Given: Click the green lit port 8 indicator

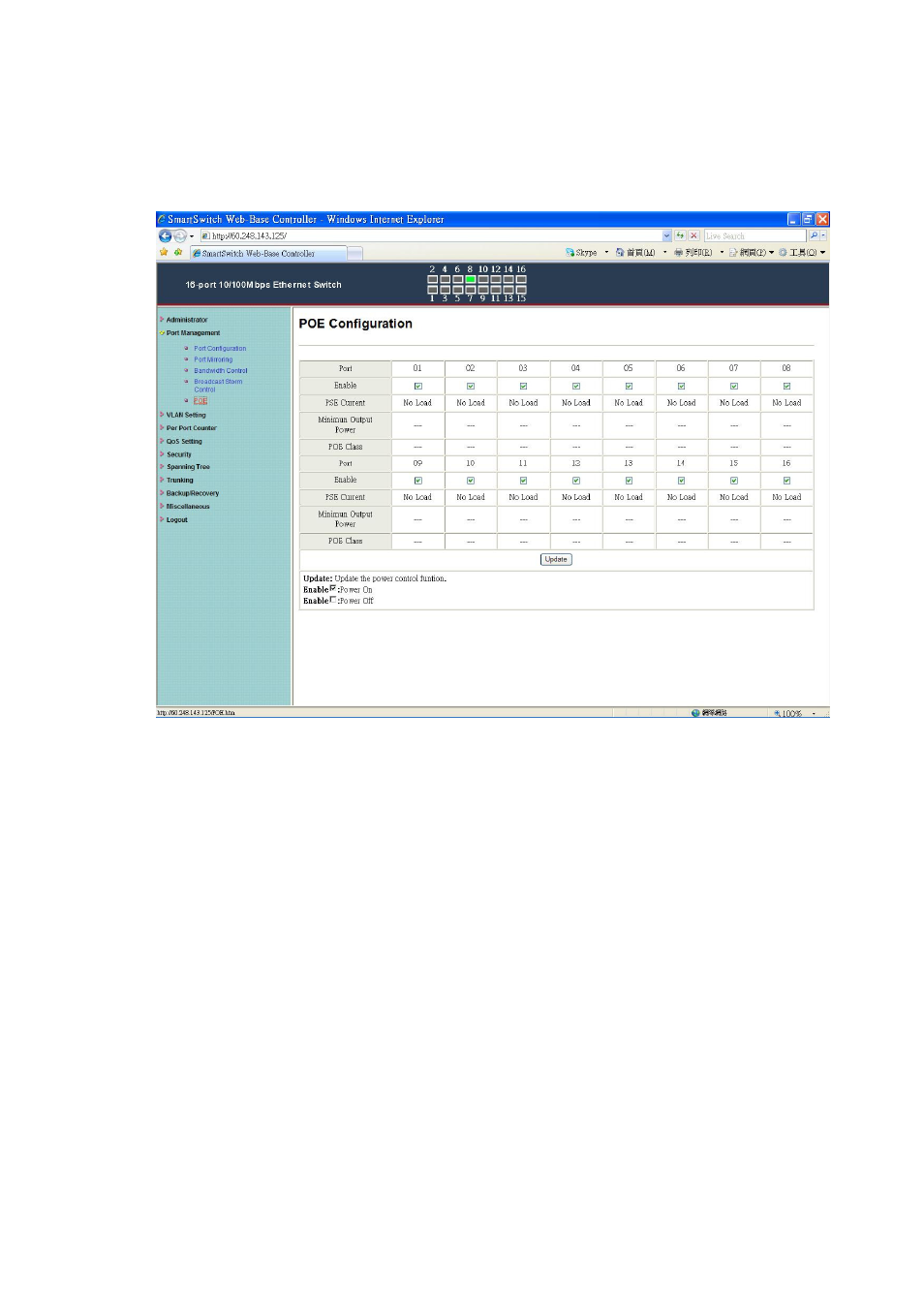Looking at the screenshot, I should pos(470,279).
